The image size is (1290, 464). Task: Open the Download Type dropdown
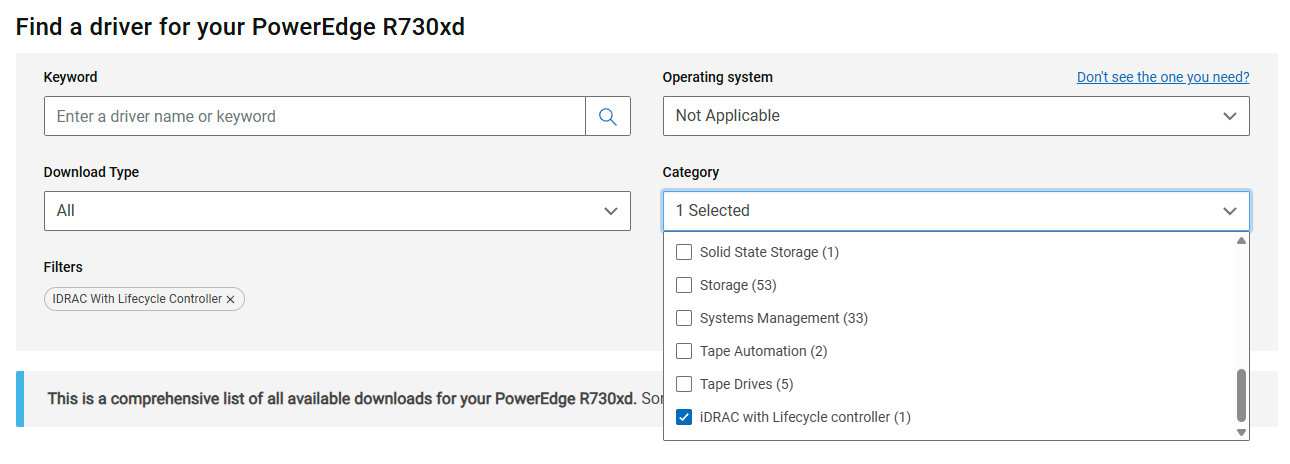coord(337,211)
